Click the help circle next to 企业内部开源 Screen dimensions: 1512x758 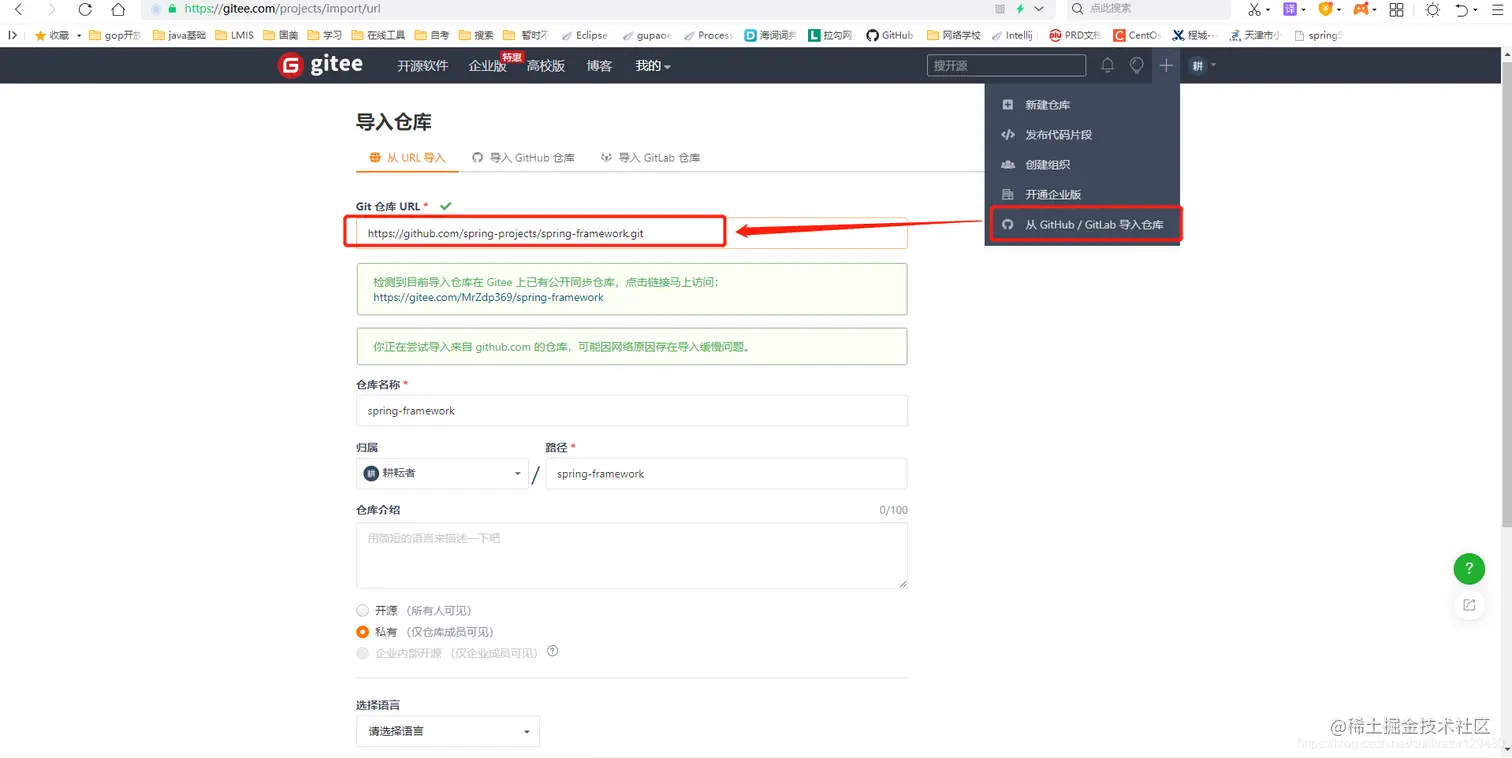coord(552,652)
